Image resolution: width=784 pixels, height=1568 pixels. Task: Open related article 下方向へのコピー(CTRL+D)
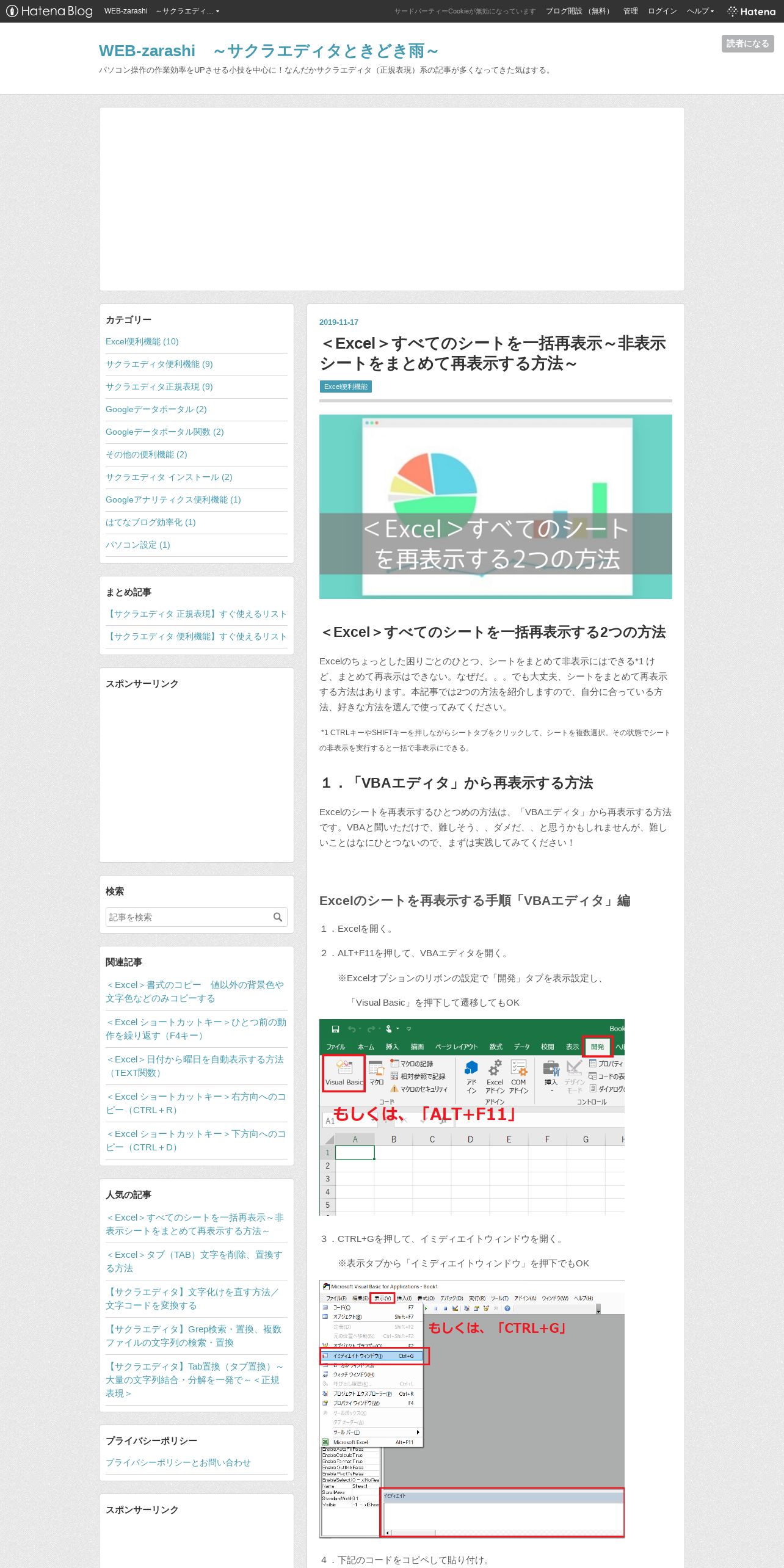click(196, 1141)
